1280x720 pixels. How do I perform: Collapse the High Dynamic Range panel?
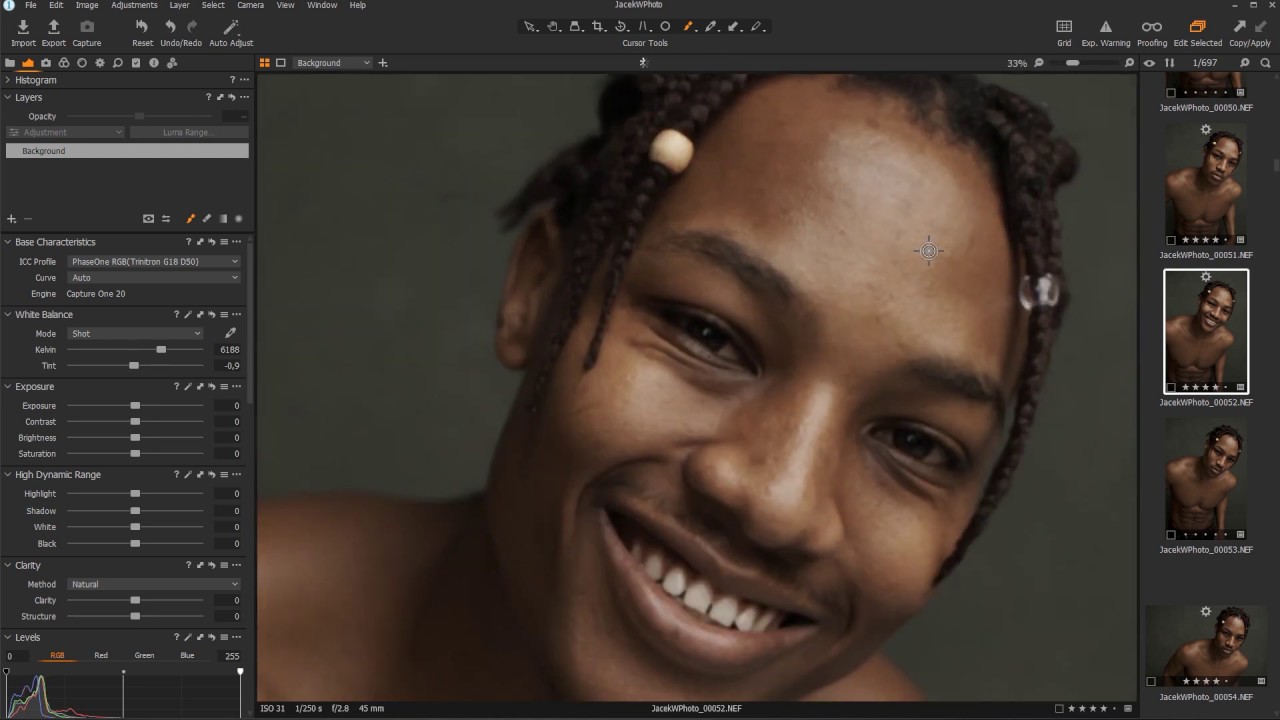point(7,475)
